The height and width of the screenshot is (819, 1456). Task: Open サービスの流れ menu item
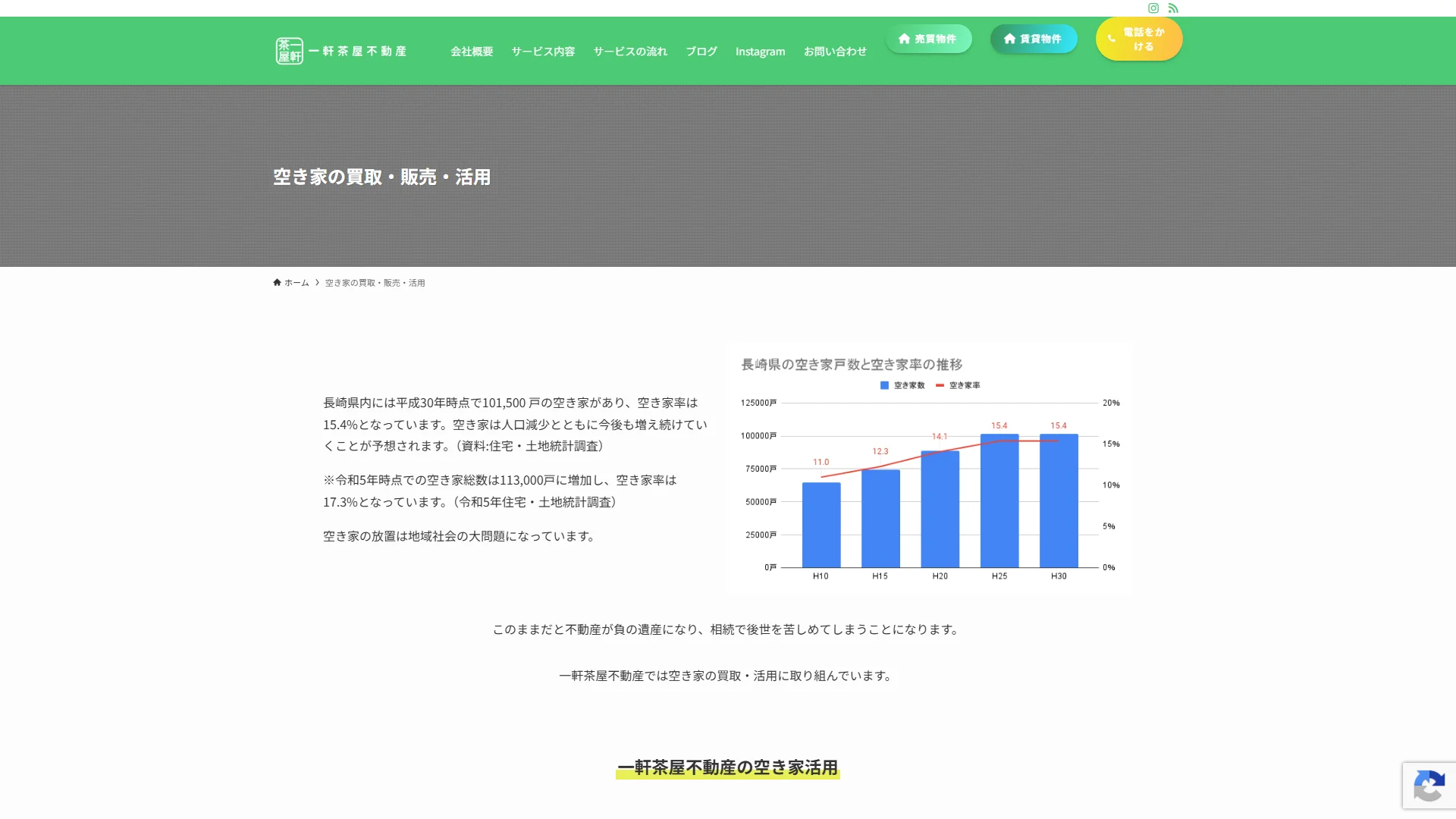click(630, 51)
